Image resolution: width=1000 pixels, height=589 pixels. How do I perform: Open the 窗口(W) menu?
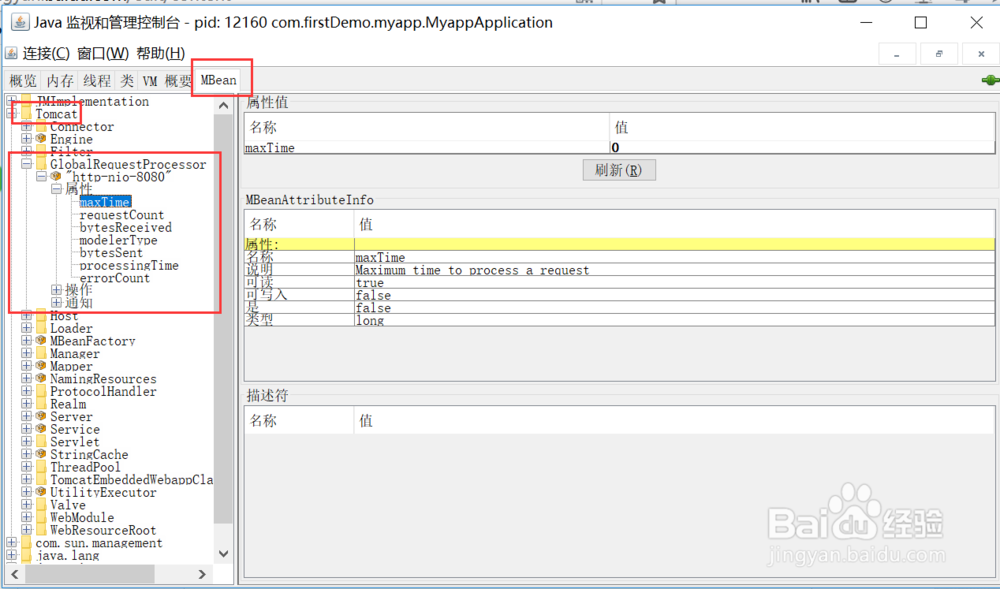[103, 53]
